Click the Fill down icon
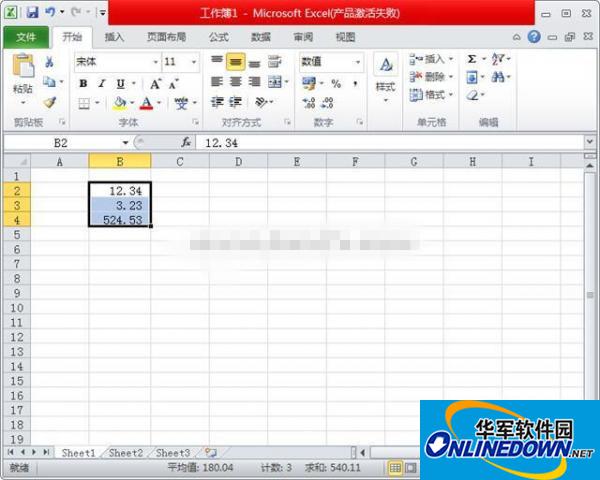The height and width of the screenshot is (480, 600). tap(472, 78)
